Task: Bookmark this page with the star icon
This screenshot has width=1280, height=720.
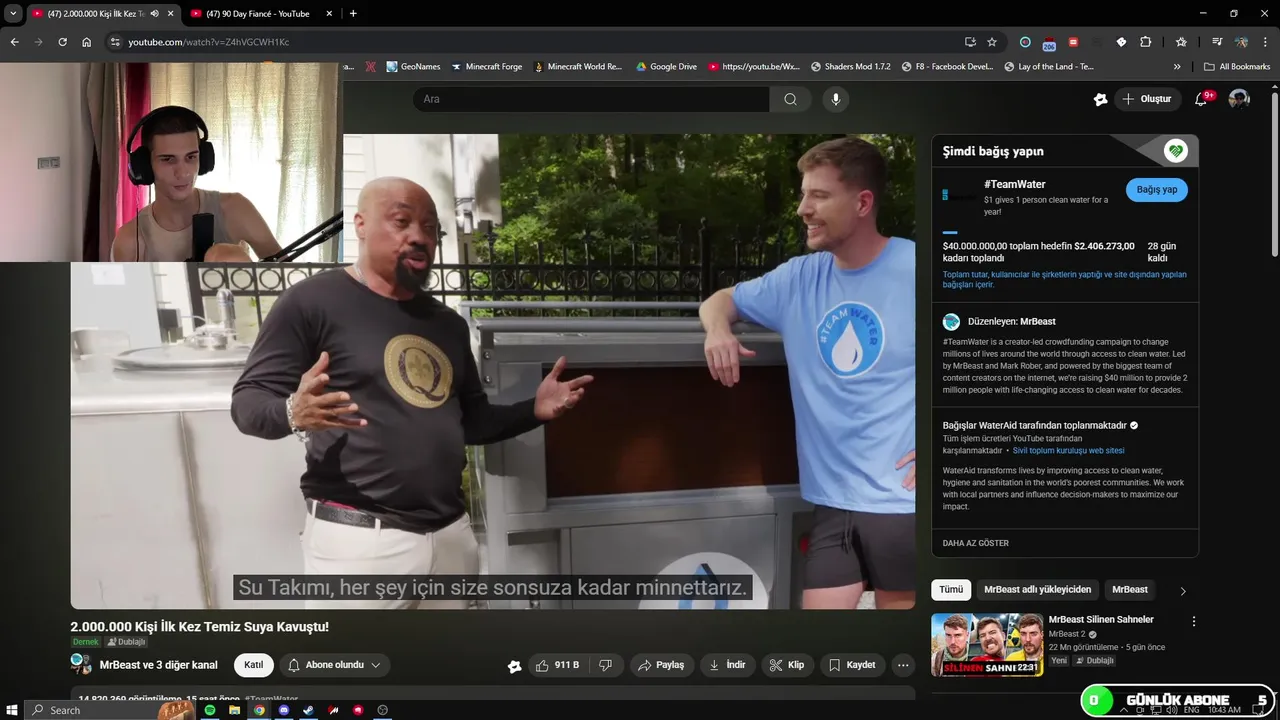Action: pyautogui.click(x=992, y=42)
